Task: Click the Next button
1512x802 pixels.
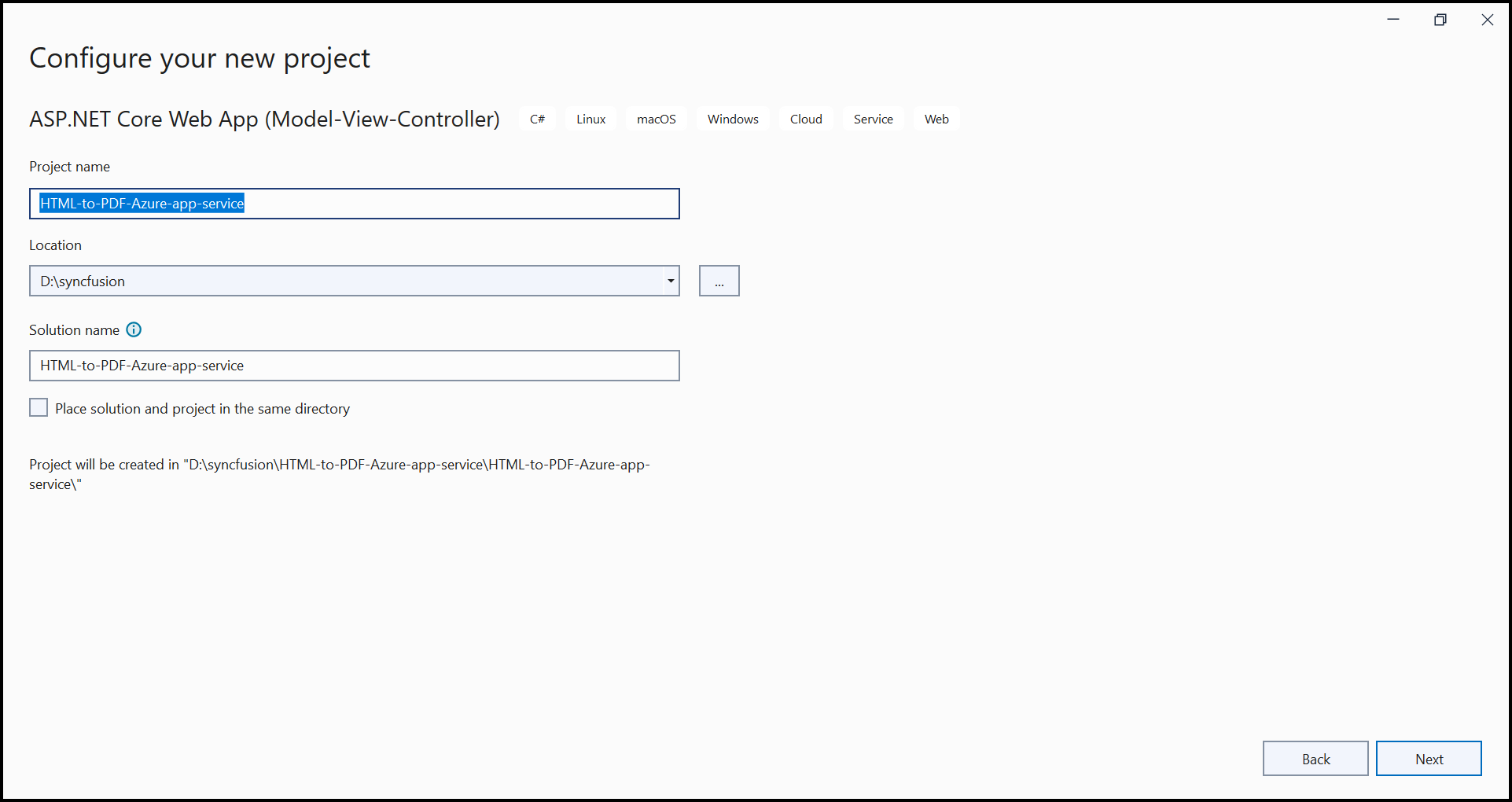Action: [1429, 759]
